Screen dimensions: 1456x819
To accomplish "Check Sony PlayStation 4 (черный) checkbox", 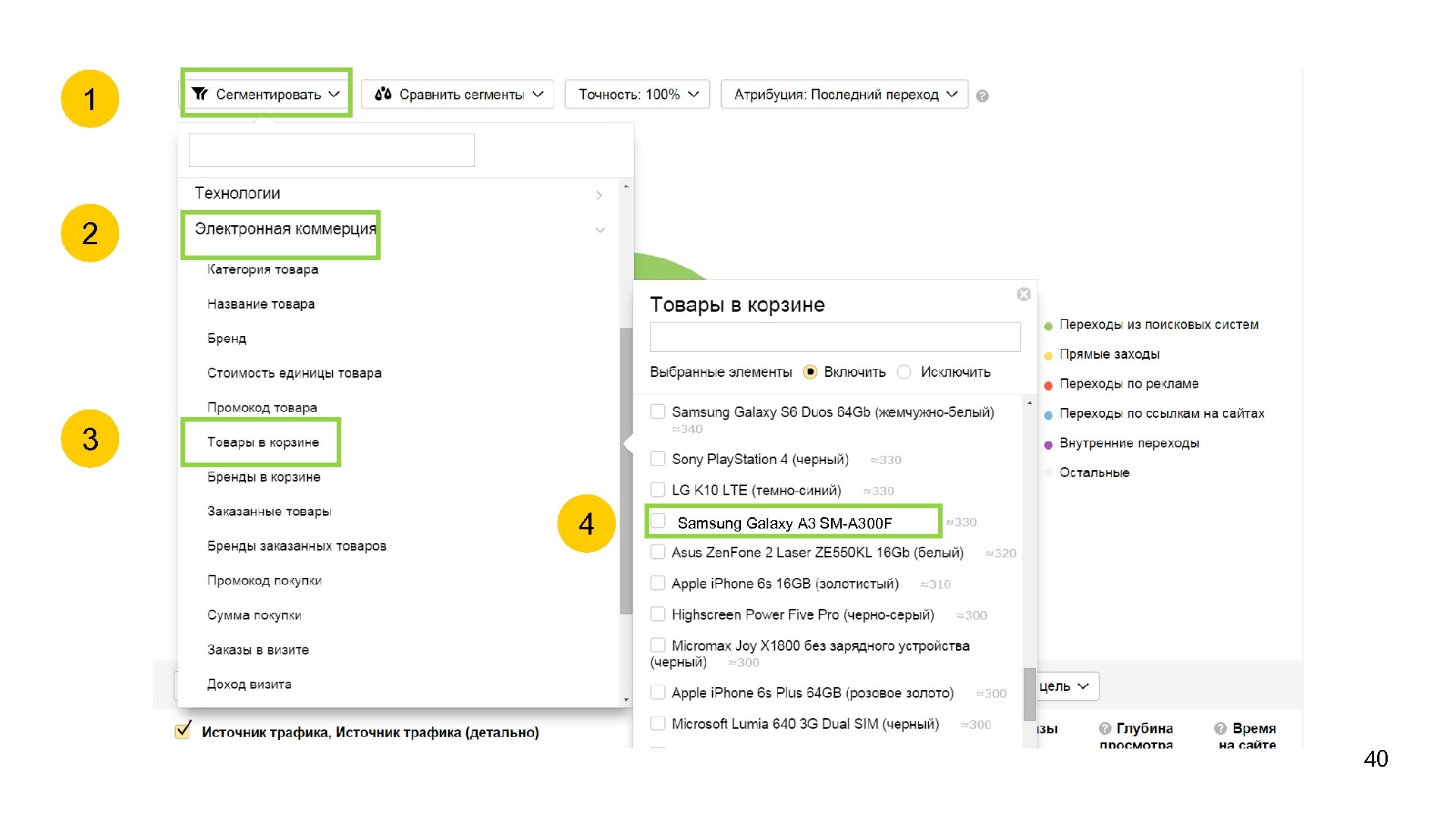I will [x=658, y=459].
